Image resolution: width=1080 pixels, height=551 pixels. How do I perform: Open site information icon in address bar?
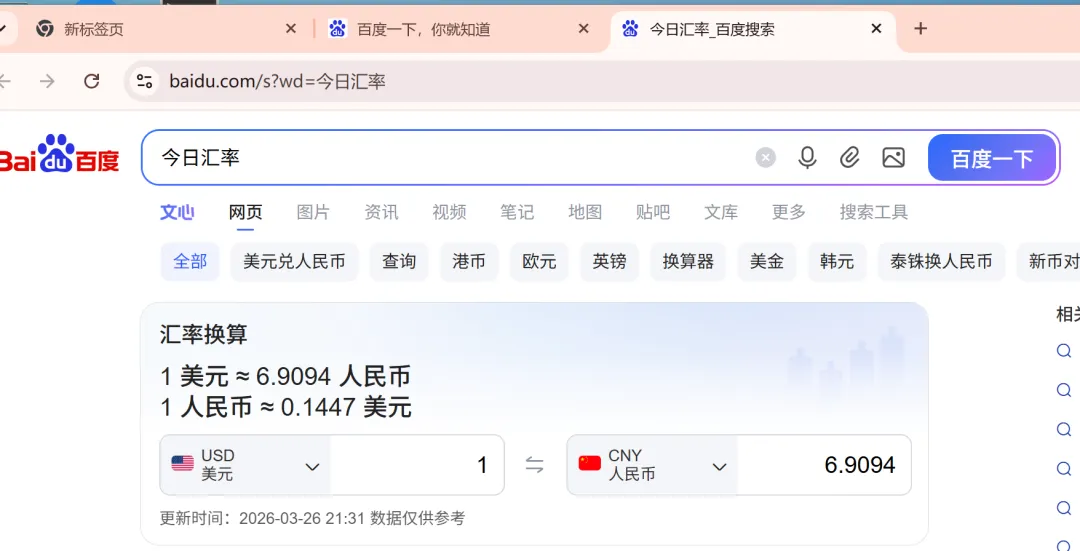144,81
